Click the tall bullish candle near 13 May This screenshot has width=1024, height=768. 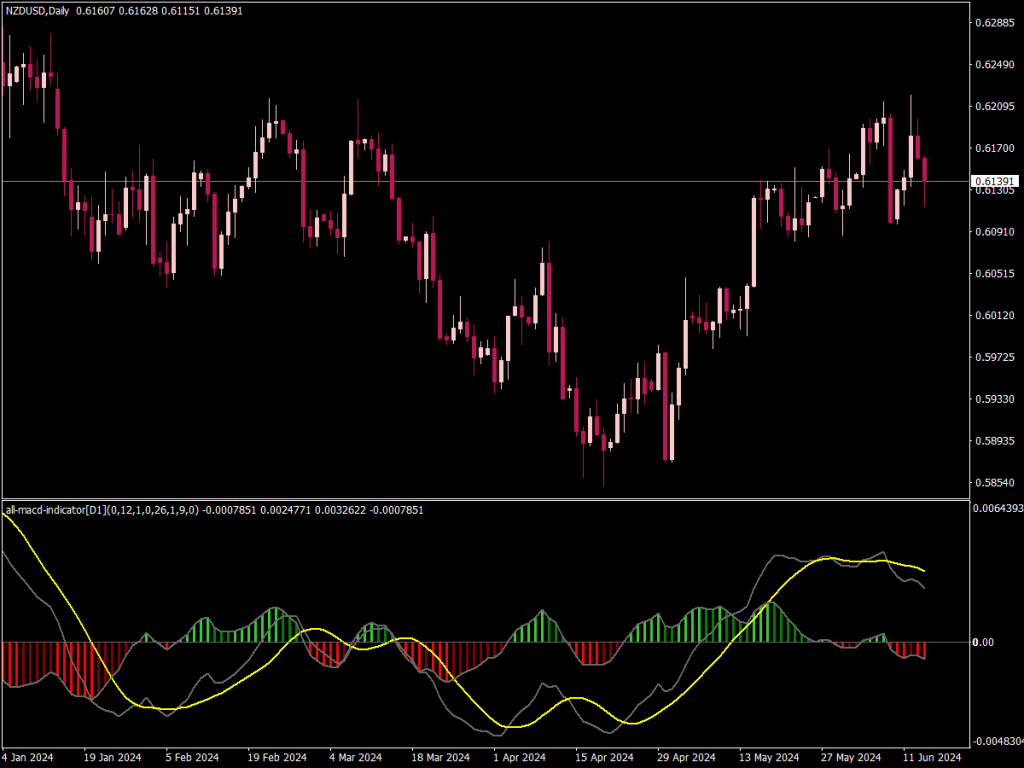point(752,250)
